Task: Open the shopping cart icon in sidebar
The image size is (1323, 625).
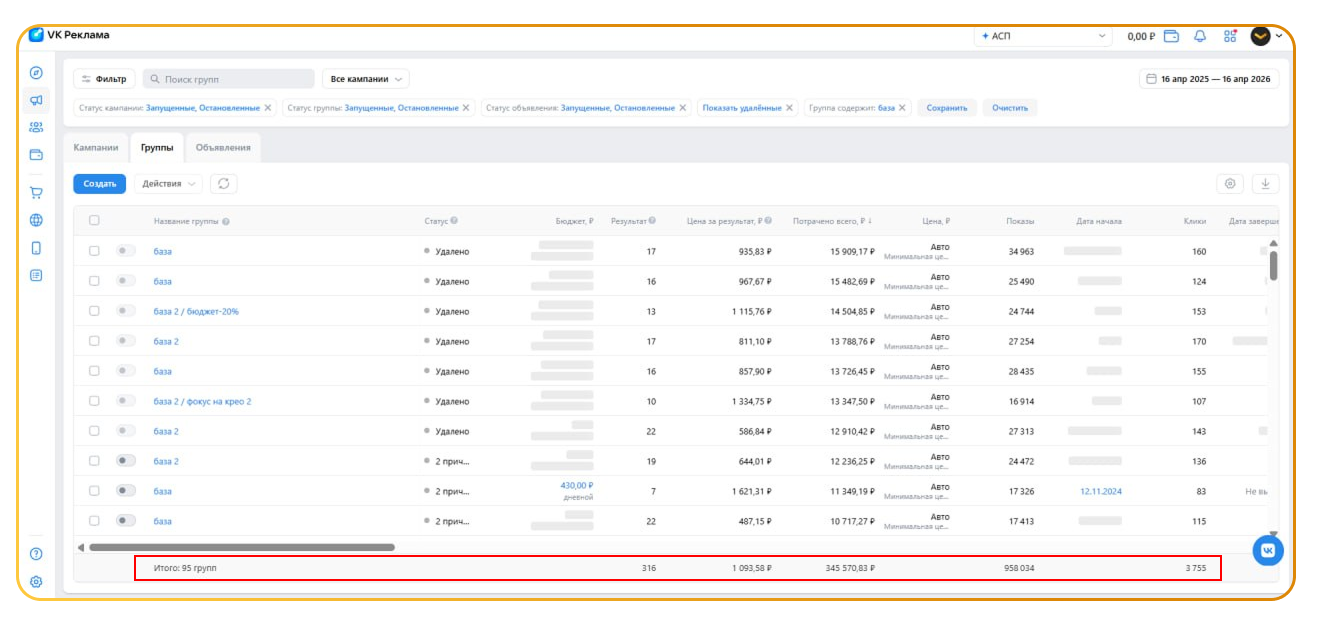Action: click(36, 193)
